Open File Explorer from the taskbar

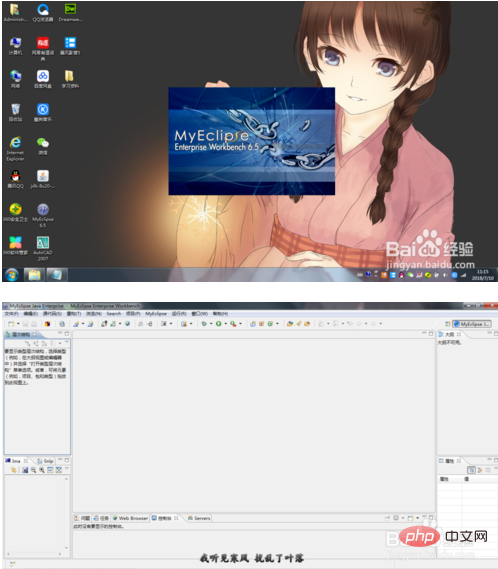(x=34, y=275)
